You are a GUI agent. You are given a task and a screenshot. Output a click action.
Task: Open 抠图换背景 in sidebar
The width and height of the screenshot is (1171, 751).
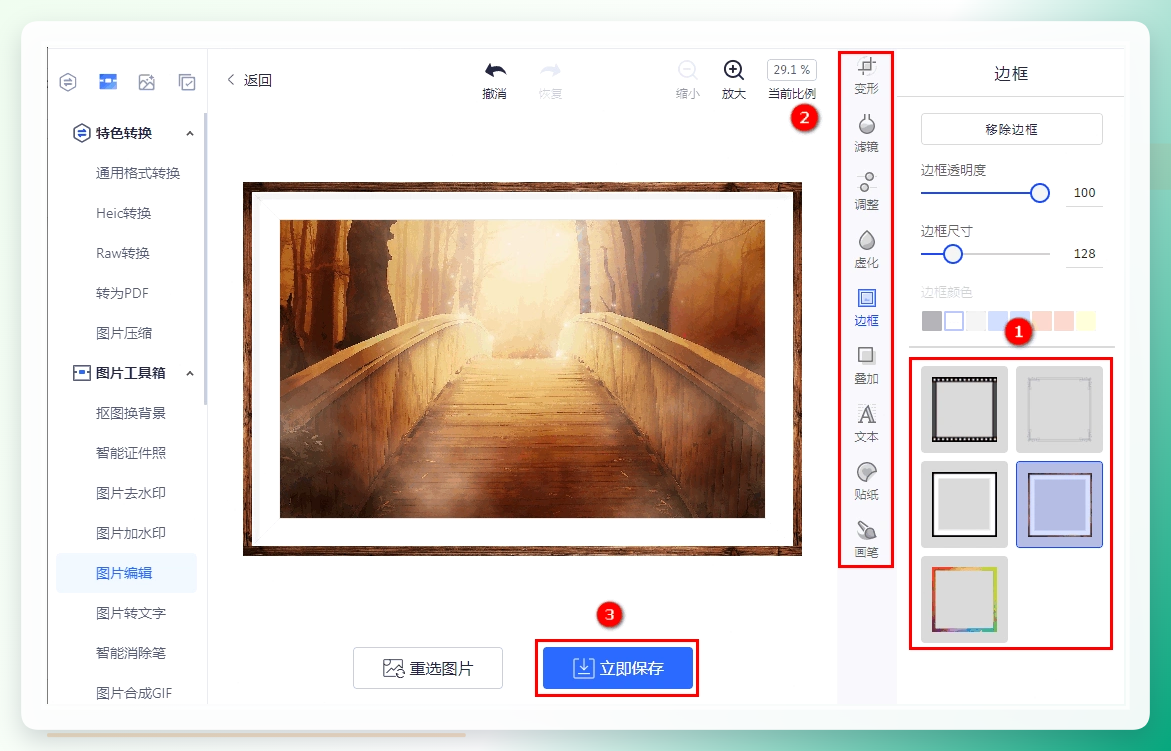[x=131, y=413]
